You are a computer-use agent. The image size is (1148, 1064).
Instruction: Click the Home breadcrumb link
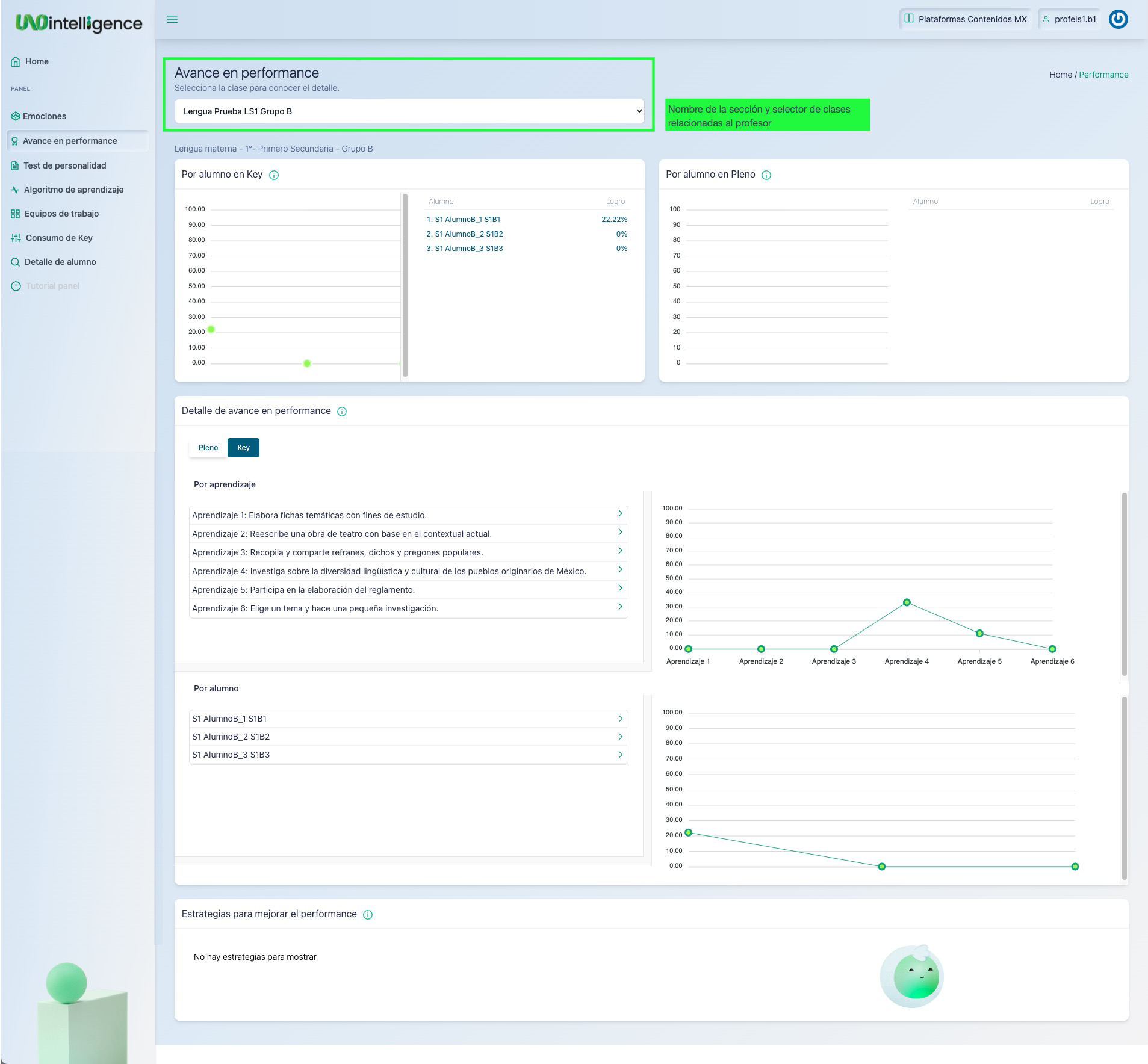click(x=1060, y=75)
